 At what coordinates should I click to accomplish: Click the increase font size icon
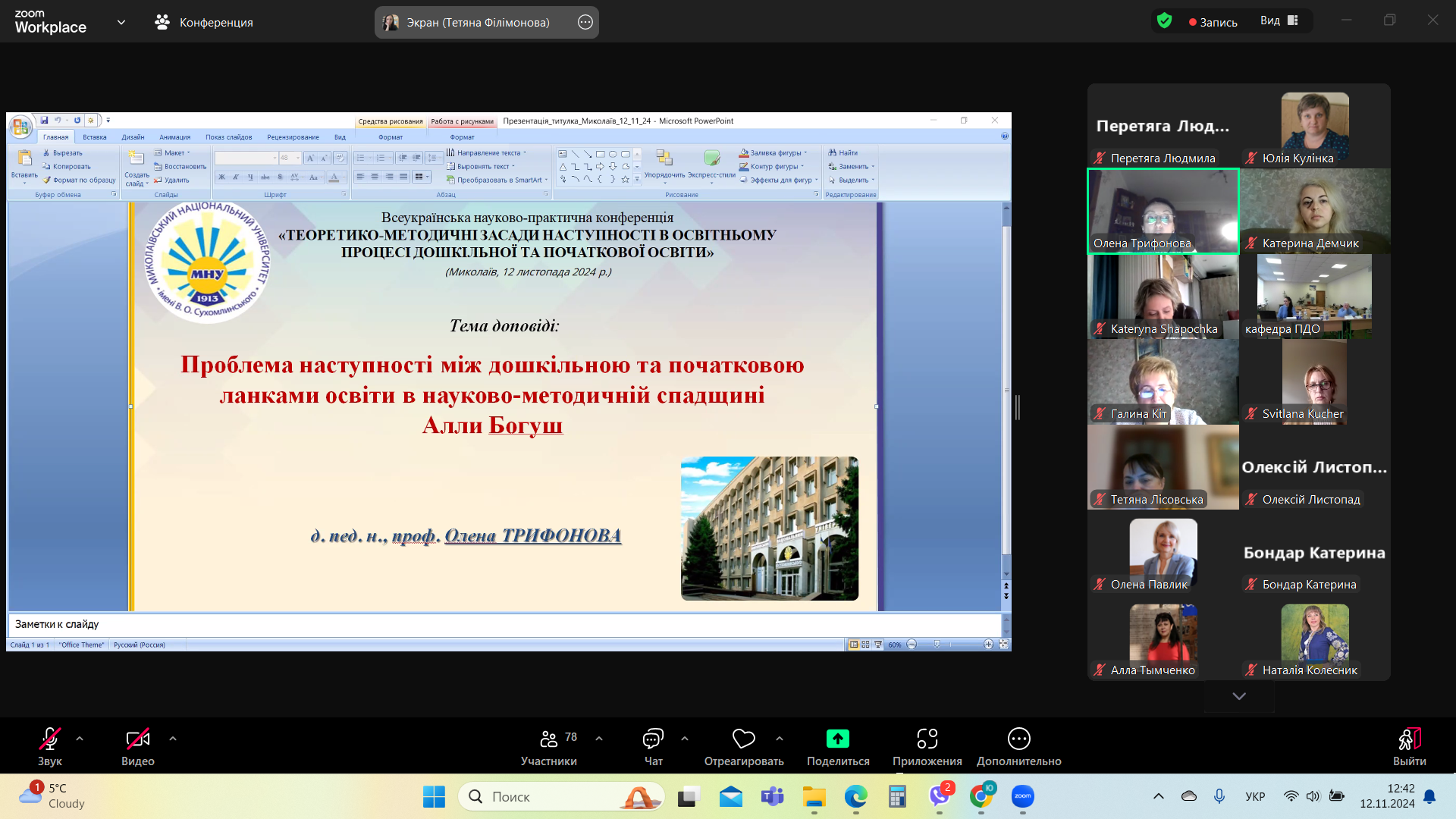pyautogui.click(x=310, y=158)
